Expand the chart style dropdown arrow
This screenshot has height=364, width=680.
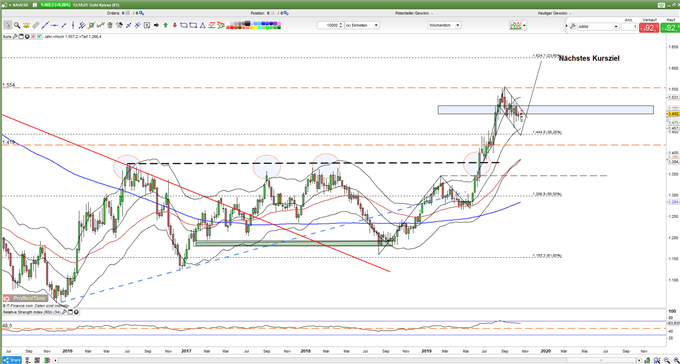525,26
